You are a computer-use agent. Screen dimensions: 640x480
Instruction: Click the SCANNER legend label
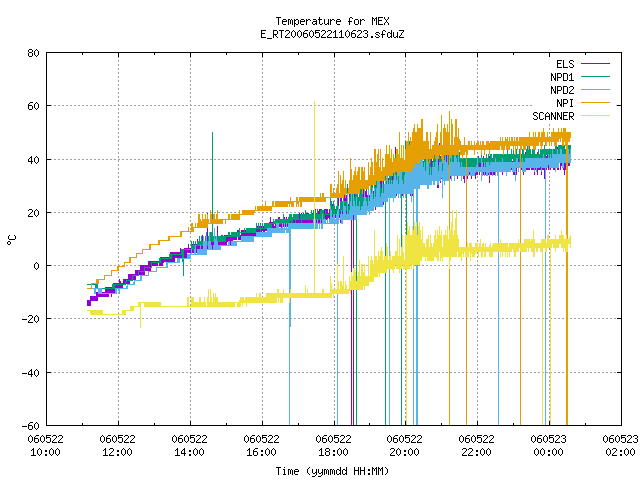[553, 116]
